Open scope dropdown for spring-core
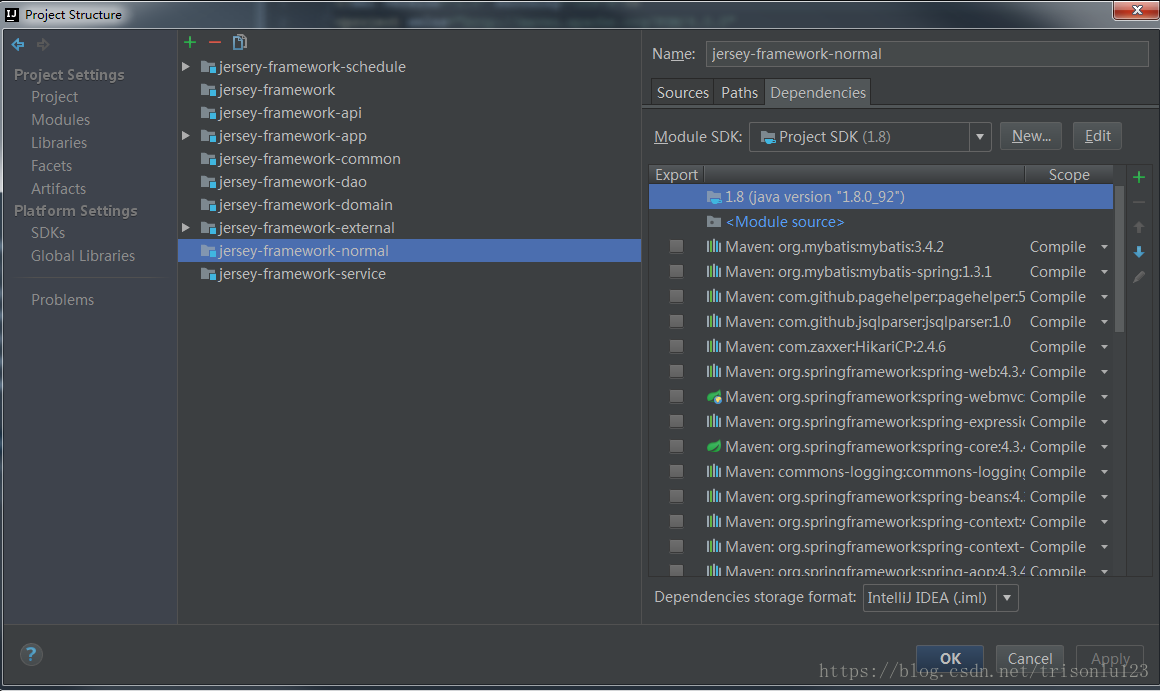1160x691 pixels. [1104, 447]
